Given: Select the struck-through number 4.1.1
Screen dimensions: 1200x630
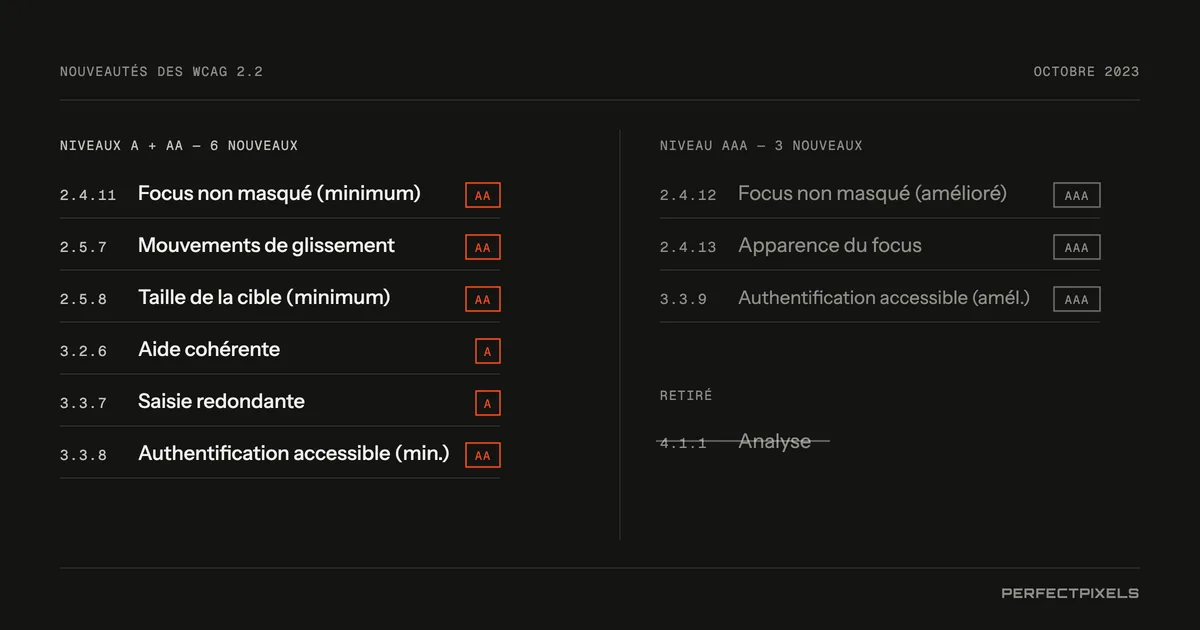Looking at the screenshot, I should [683, 443].
